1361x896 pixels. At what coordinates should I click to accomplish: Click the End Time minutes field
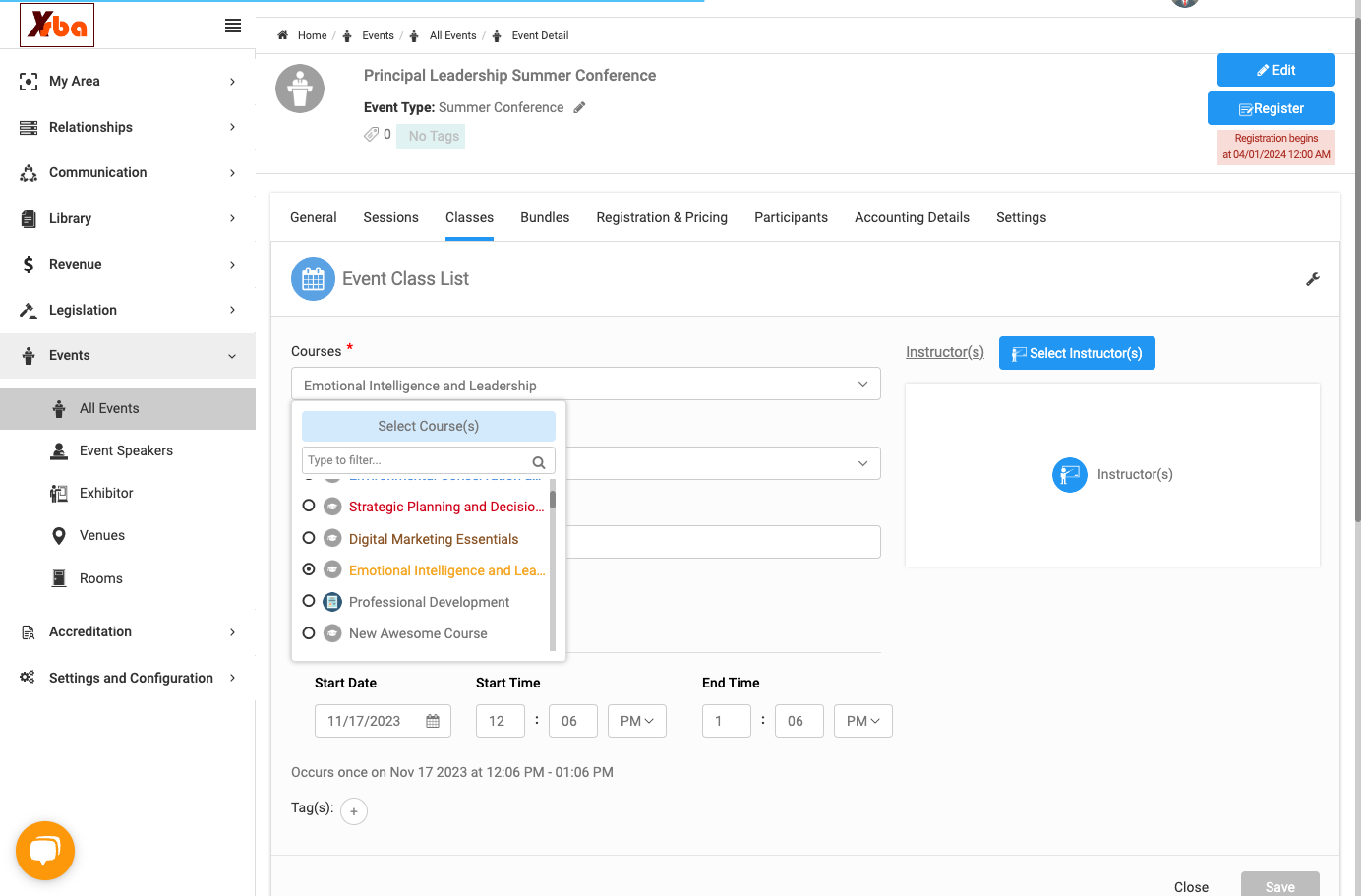tap(799, 721)
